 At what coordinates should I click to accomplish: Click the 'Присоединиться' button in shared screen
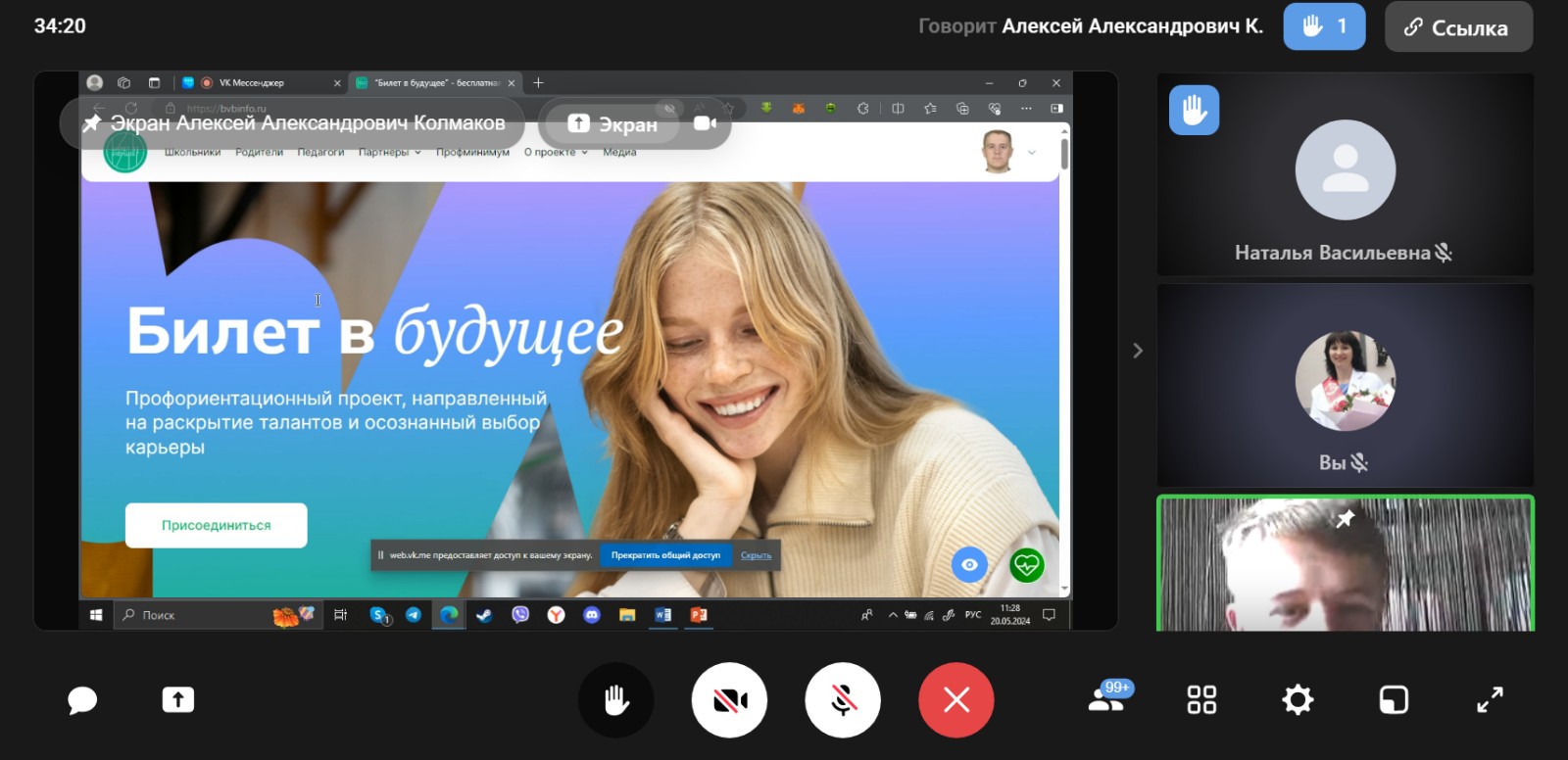(216, 525)
